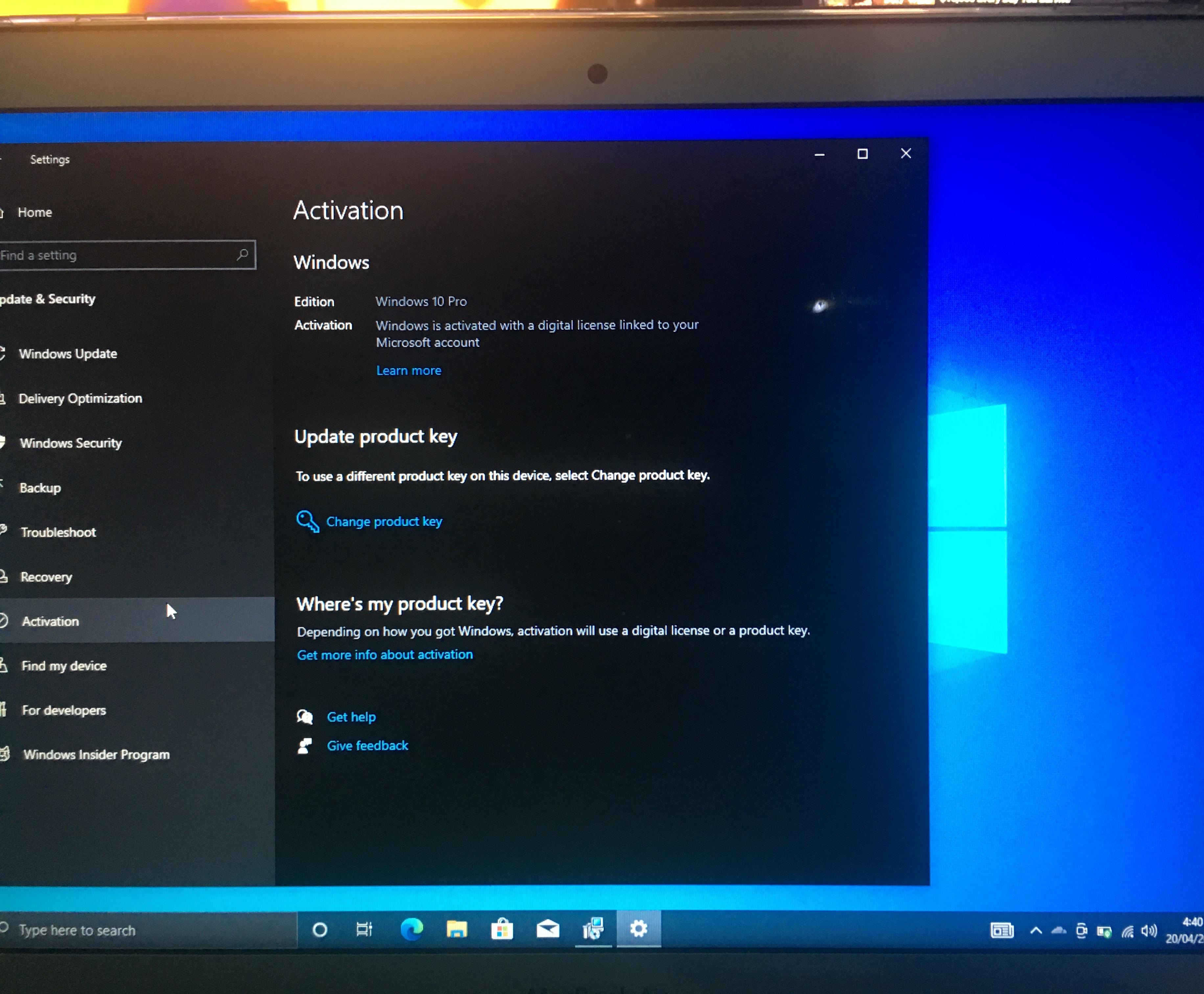Click the Get help link
Screen dimensions: 1204x994
(351, 717)
